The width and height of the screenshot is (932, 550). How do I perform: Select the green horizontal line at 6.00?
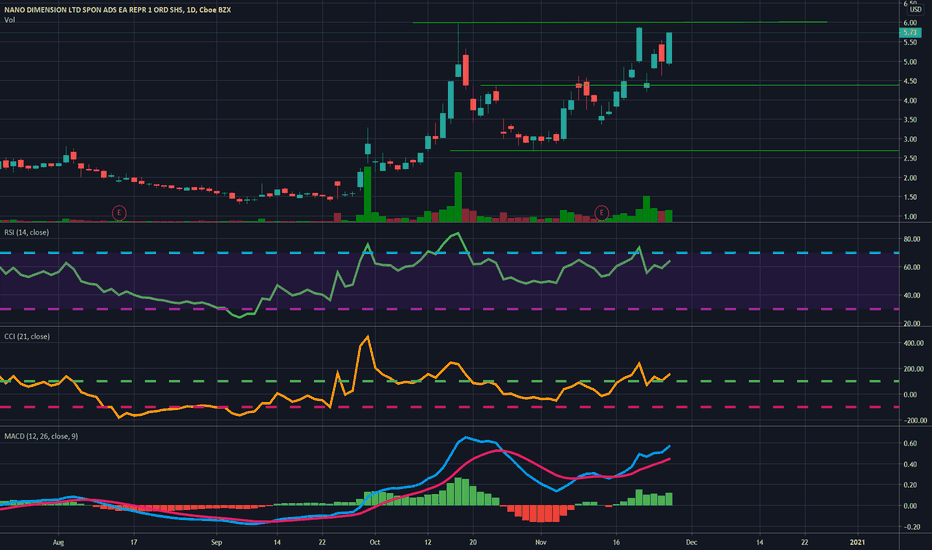(x=619, y=23)
